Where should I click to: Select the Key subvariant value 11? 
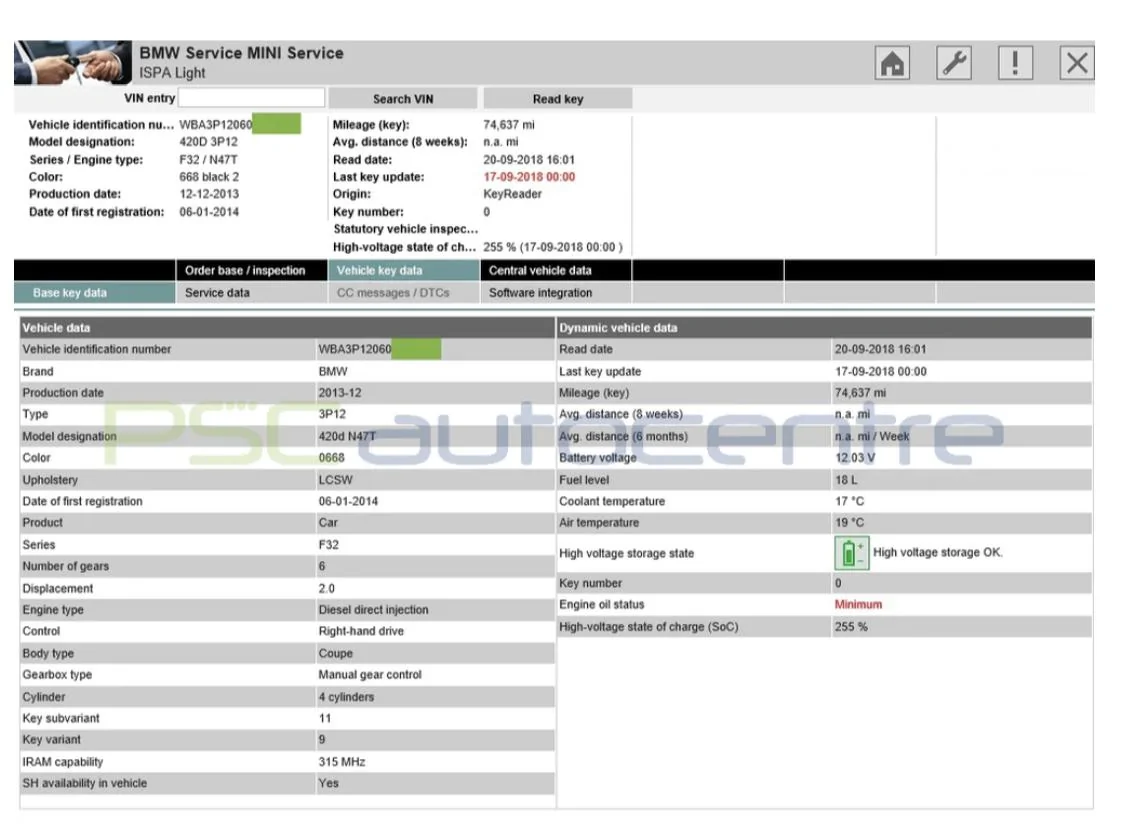(x=325, y=719)
